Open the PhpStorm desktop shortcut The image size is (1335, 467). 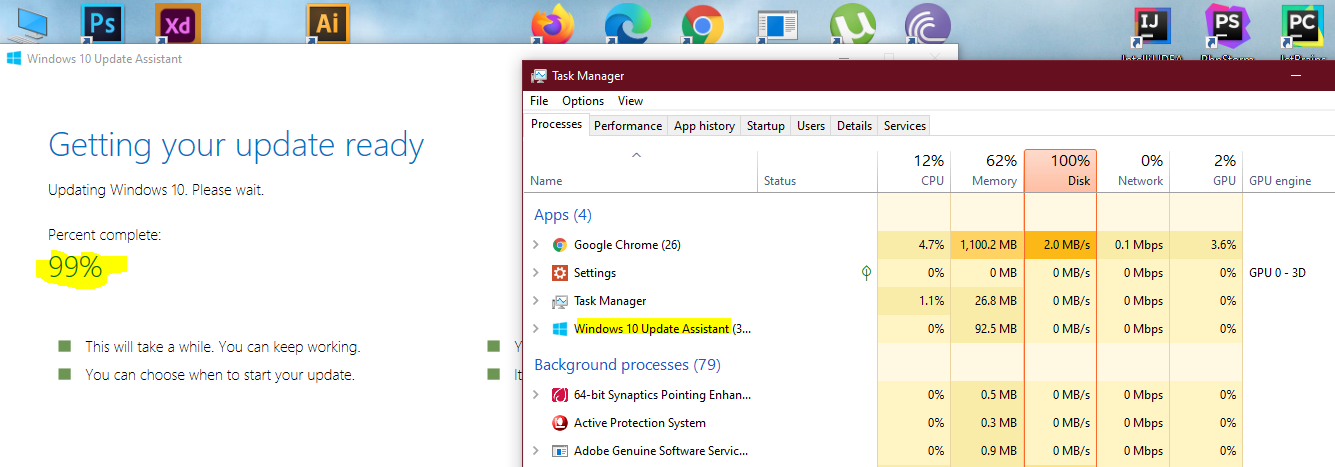pos(1229,27)
